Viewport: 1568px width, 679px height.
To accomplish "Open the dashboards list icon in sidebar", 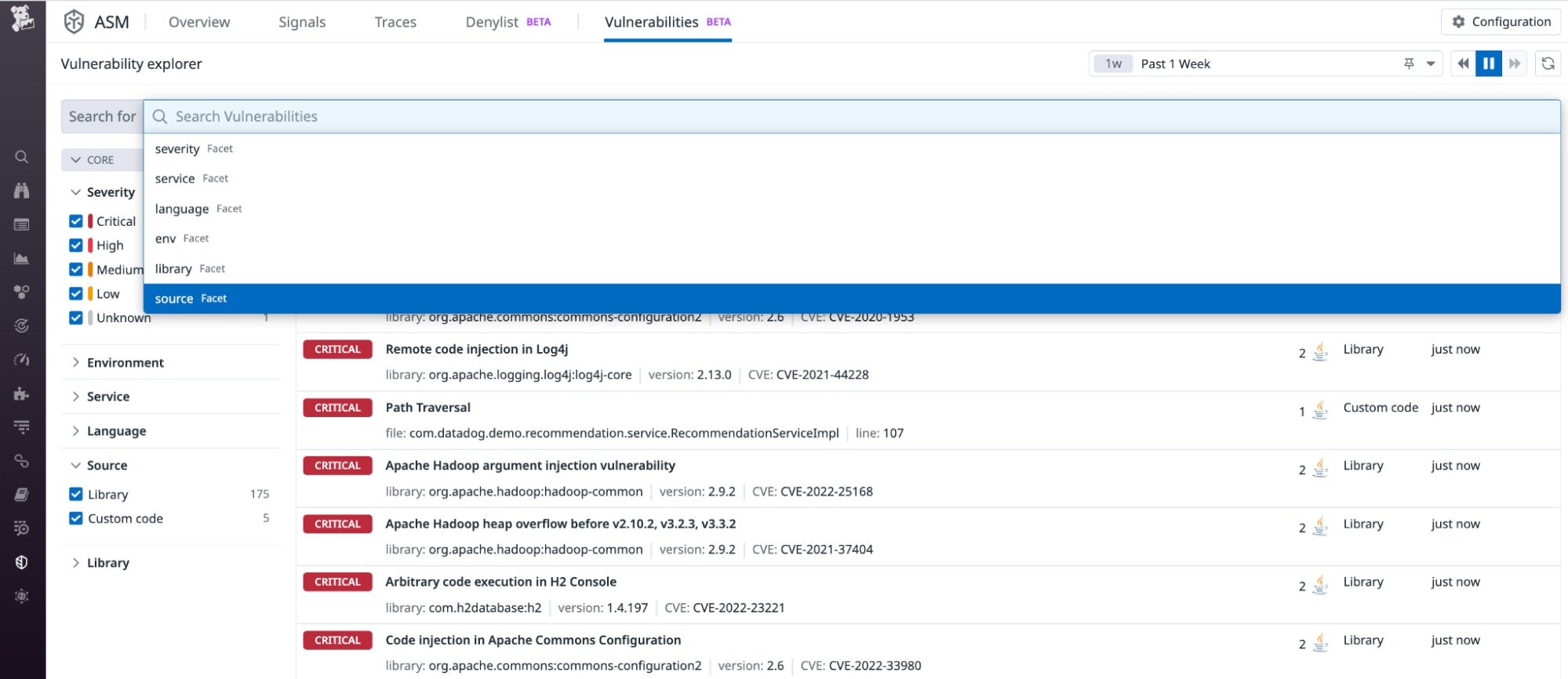I will click(x=22, y=224).
